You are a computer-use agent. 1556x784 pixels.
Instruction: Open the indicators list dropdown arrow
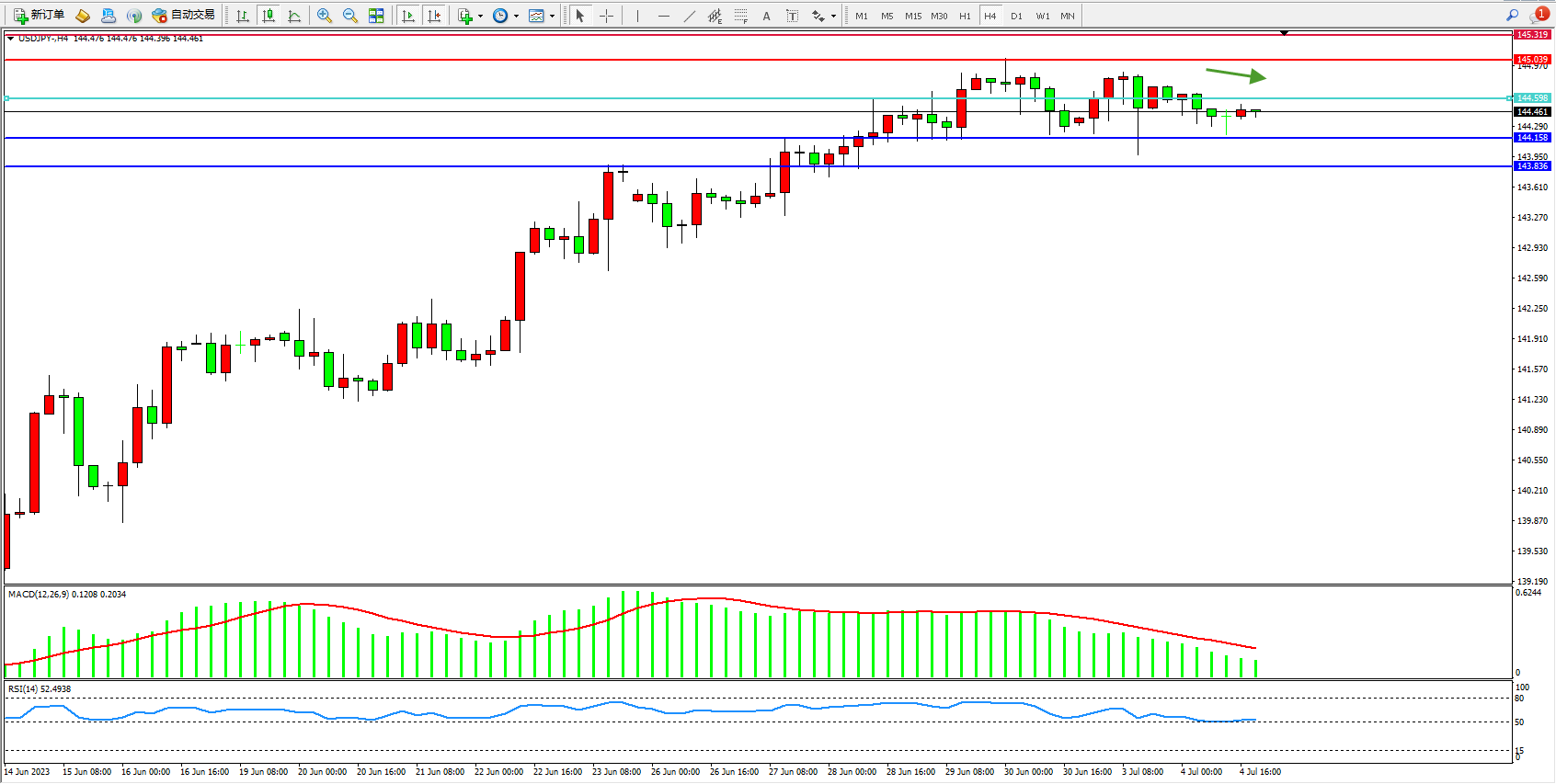pyautogui.click(x=480, y=16)
